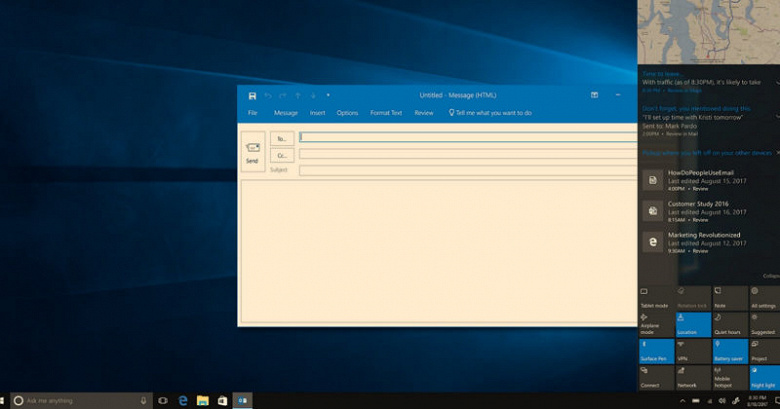Toggle Location quick action off

pyautogui.click(x=693, y=324)
